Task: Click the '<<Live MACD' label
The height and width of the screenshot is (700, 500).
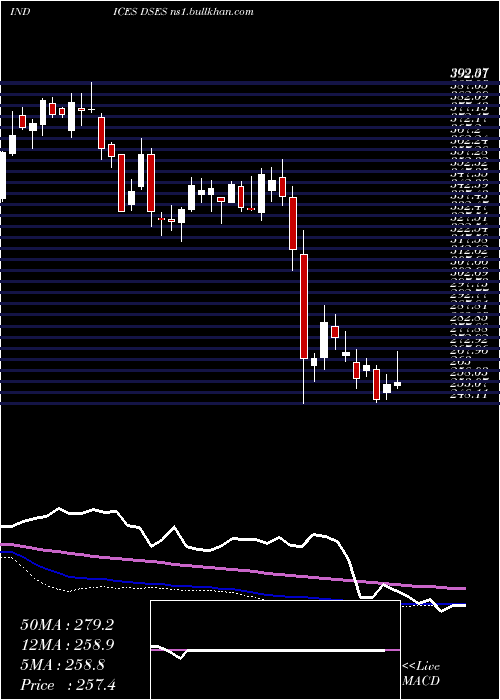Action: pyautogui.click(x=421, y=674)
